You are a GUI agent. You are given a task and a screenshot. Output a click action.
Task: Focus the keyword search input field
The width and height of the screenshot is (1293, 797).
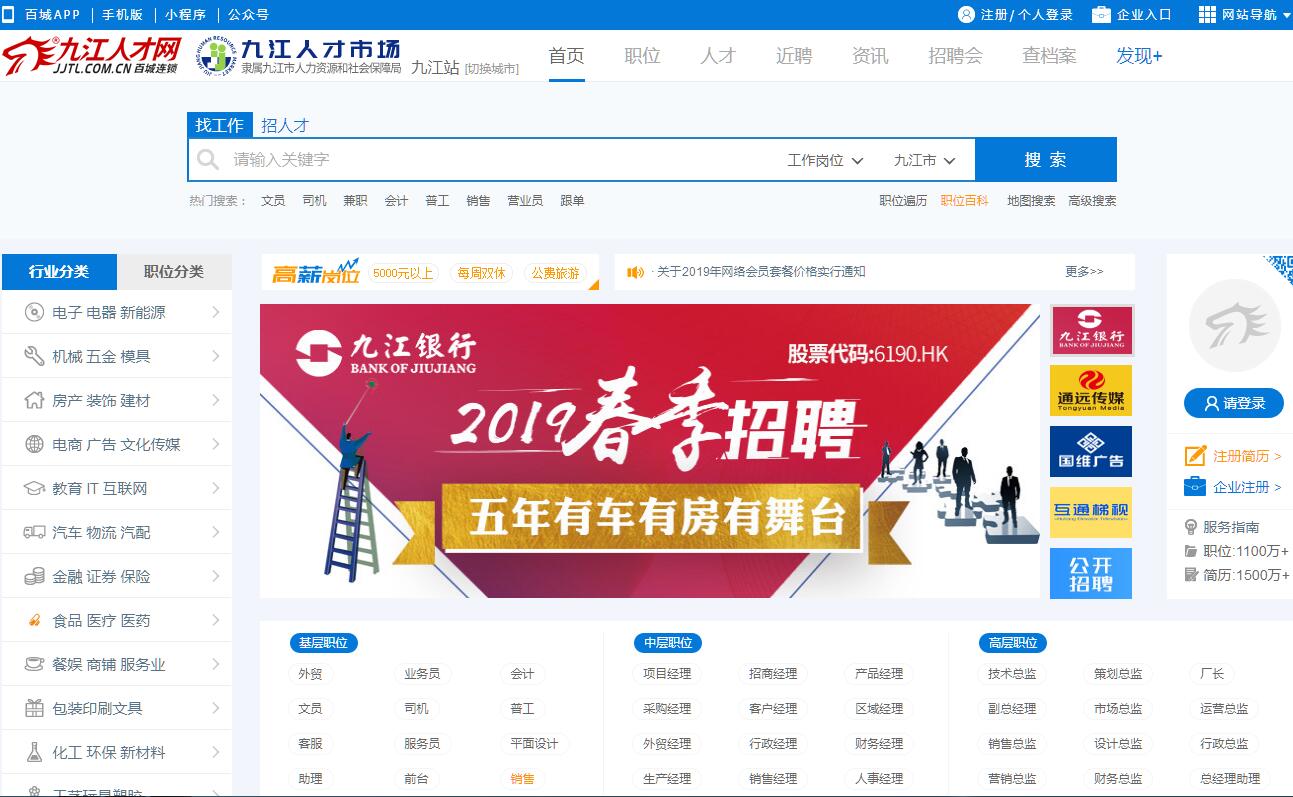click(x=500, y=160)
